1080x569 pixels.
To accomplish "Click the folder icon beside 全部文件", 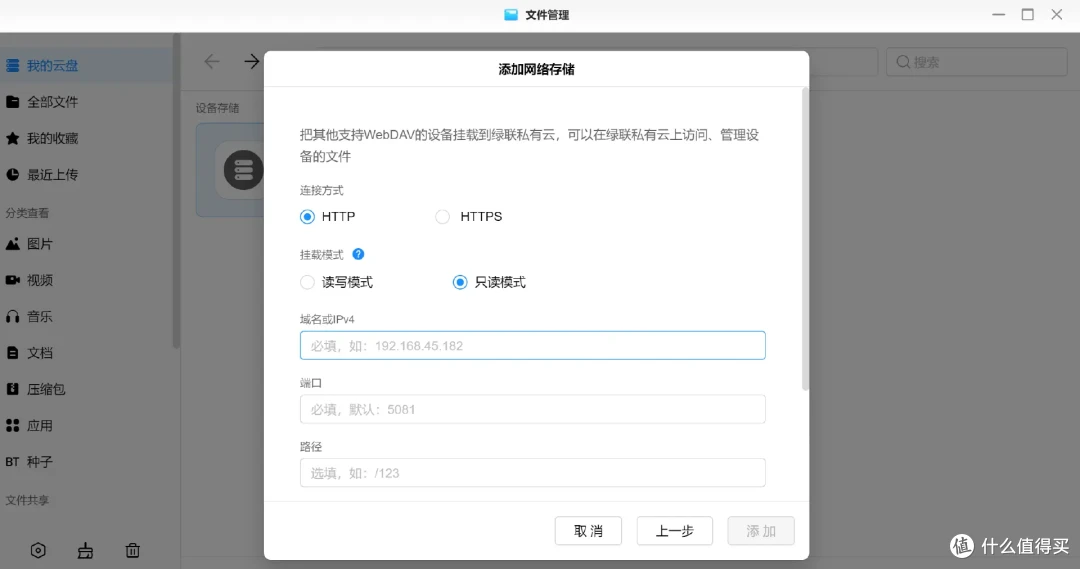I will pos(12,102).
